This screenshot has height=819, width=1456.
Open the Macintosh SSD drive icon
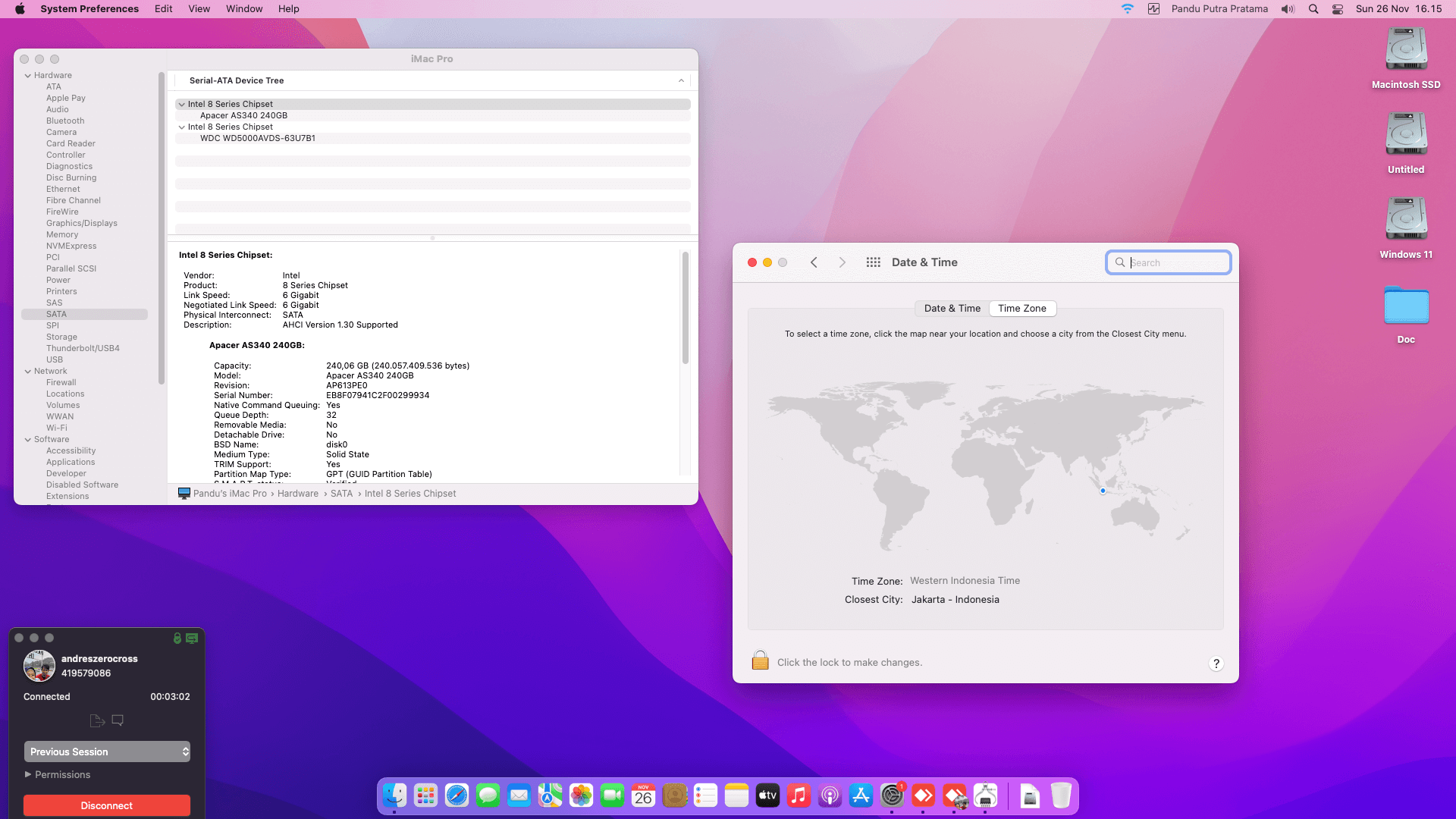click(1406, 49)
